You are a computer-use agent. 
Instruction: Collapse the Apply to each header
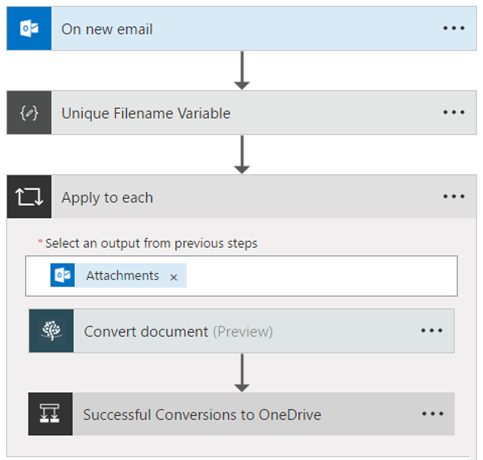pyautogui.click(x=242, y=197)
